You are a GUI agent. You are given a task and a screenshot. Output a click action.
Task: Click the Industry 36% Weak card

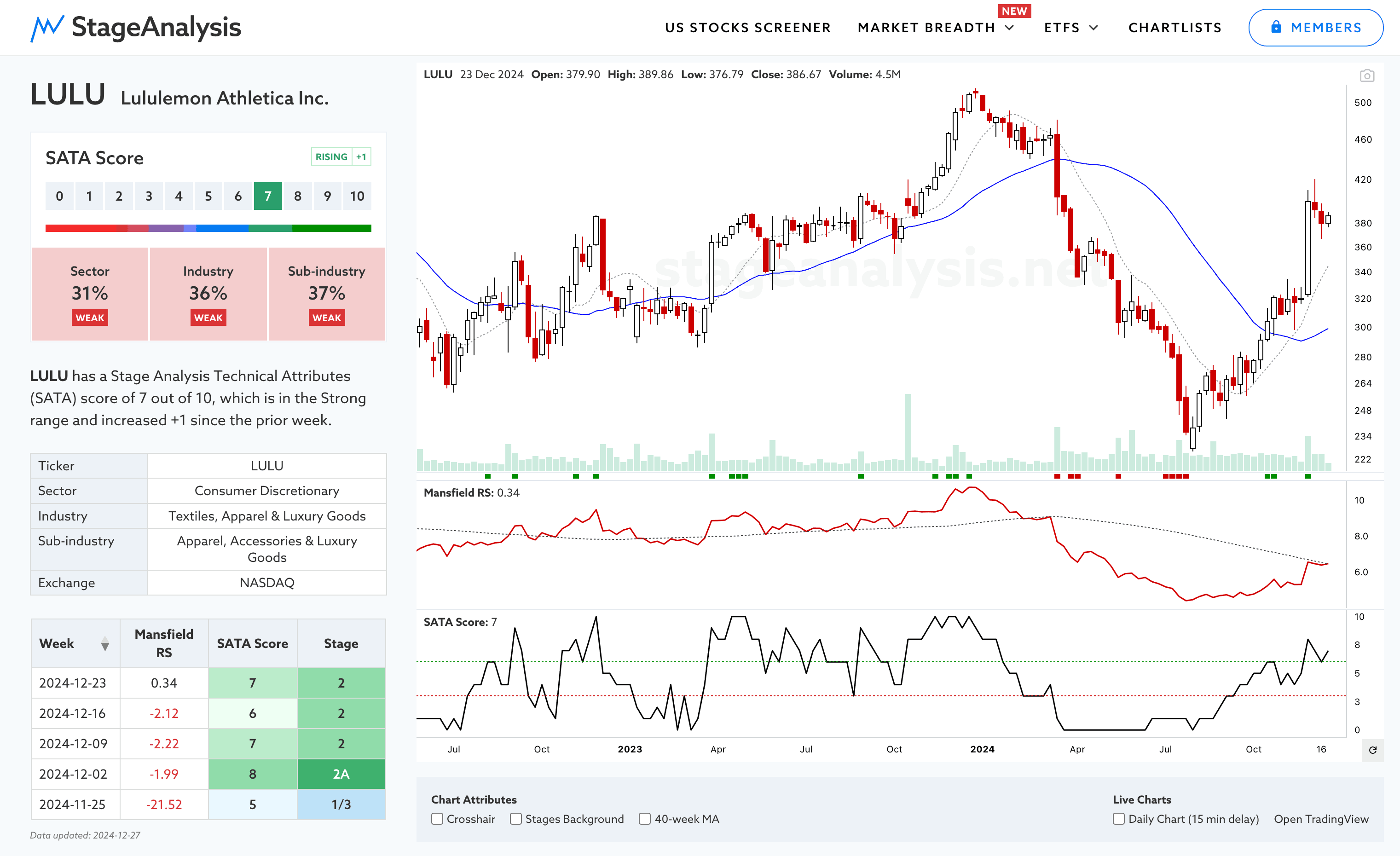pos(208,294)
